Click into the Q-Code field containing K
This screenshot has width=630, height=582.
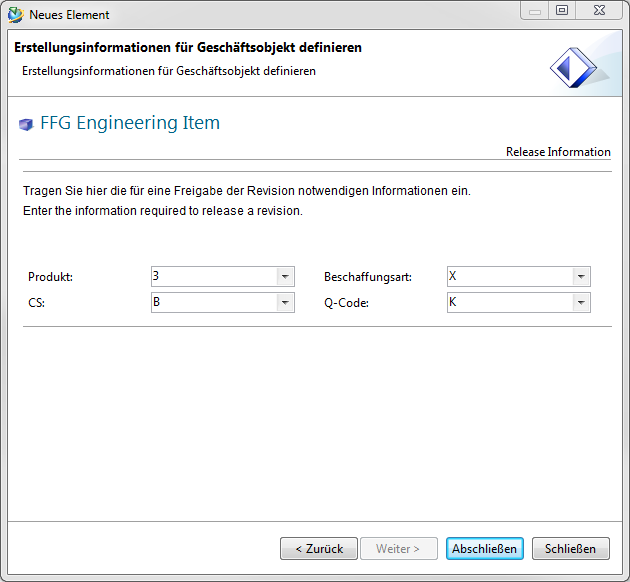point(508,303)
